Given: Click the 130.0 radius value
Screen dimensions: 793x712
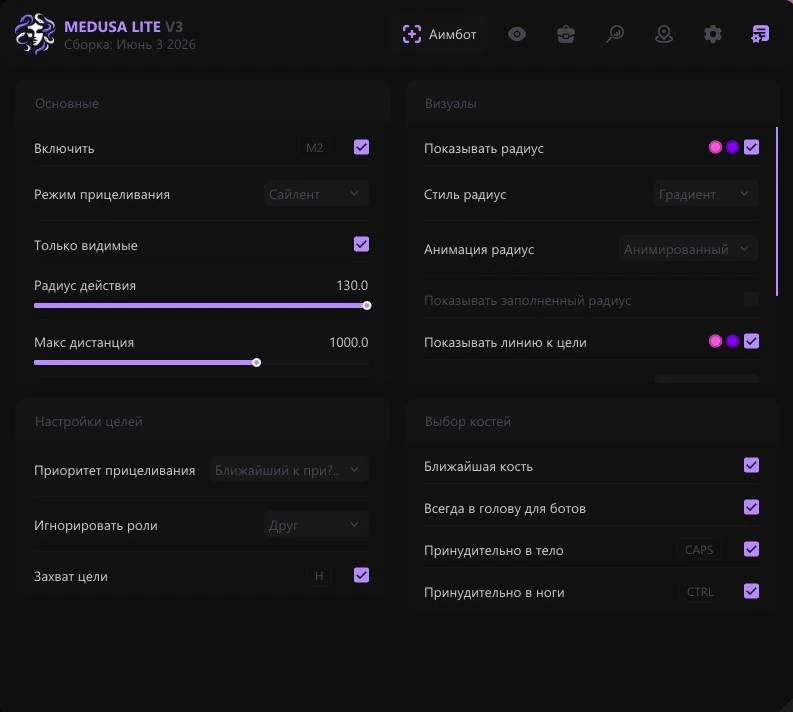Looking at the screenshot, I should coord(352,285).
